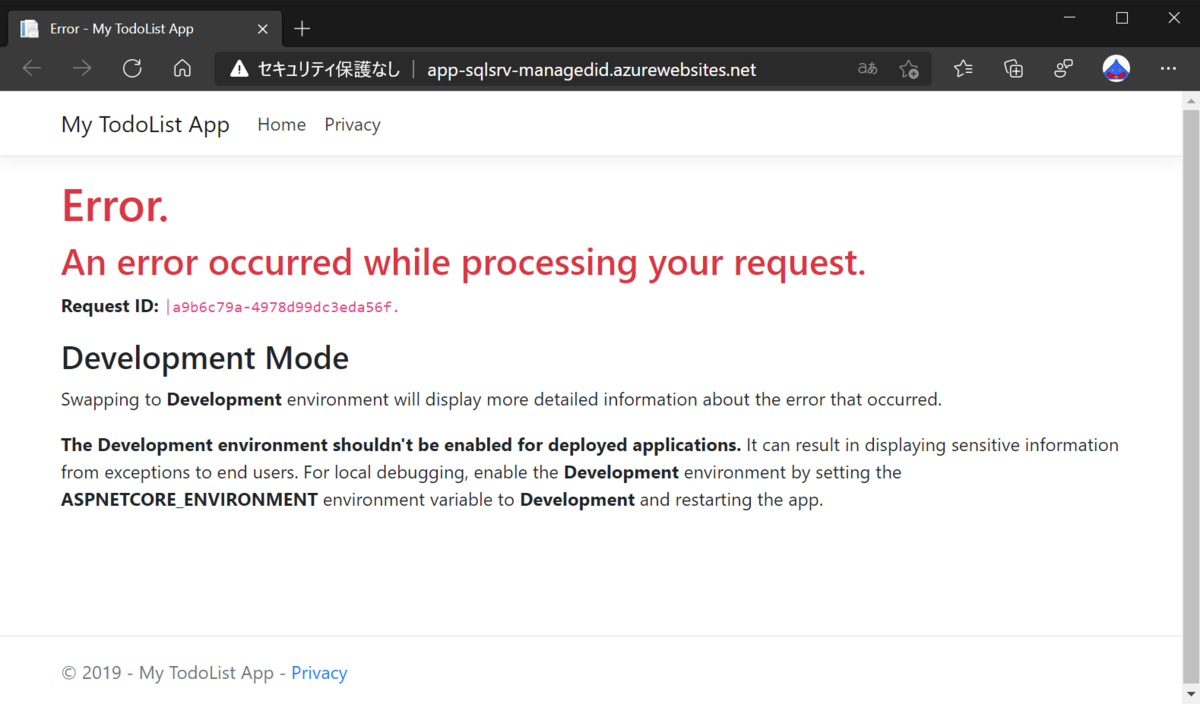Click the address bar URL app-sqlsrv-managedid.azurewebsites.net

[x=591, y=70]
